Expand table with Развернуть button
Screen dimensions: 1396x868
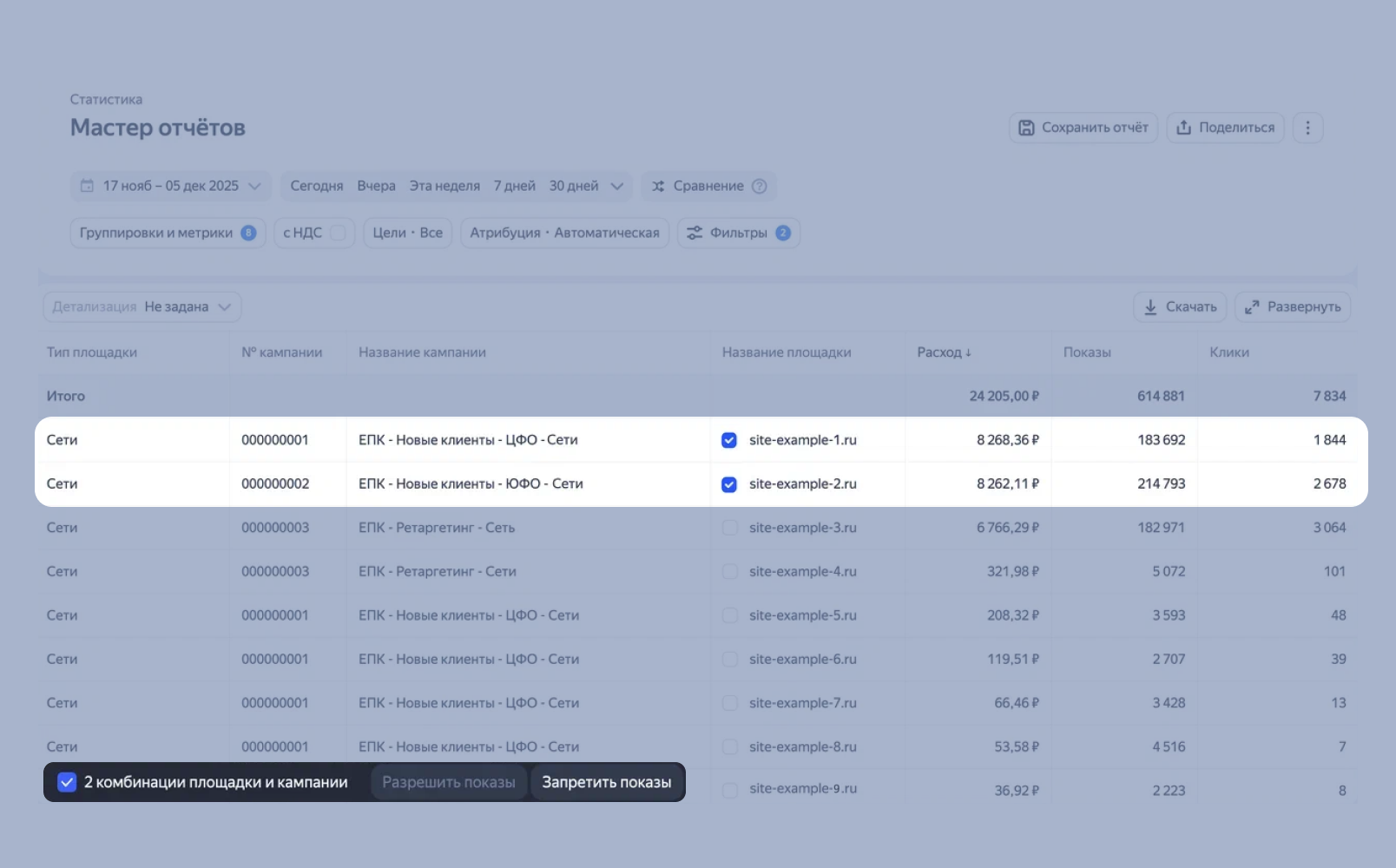click(1292, 306)
